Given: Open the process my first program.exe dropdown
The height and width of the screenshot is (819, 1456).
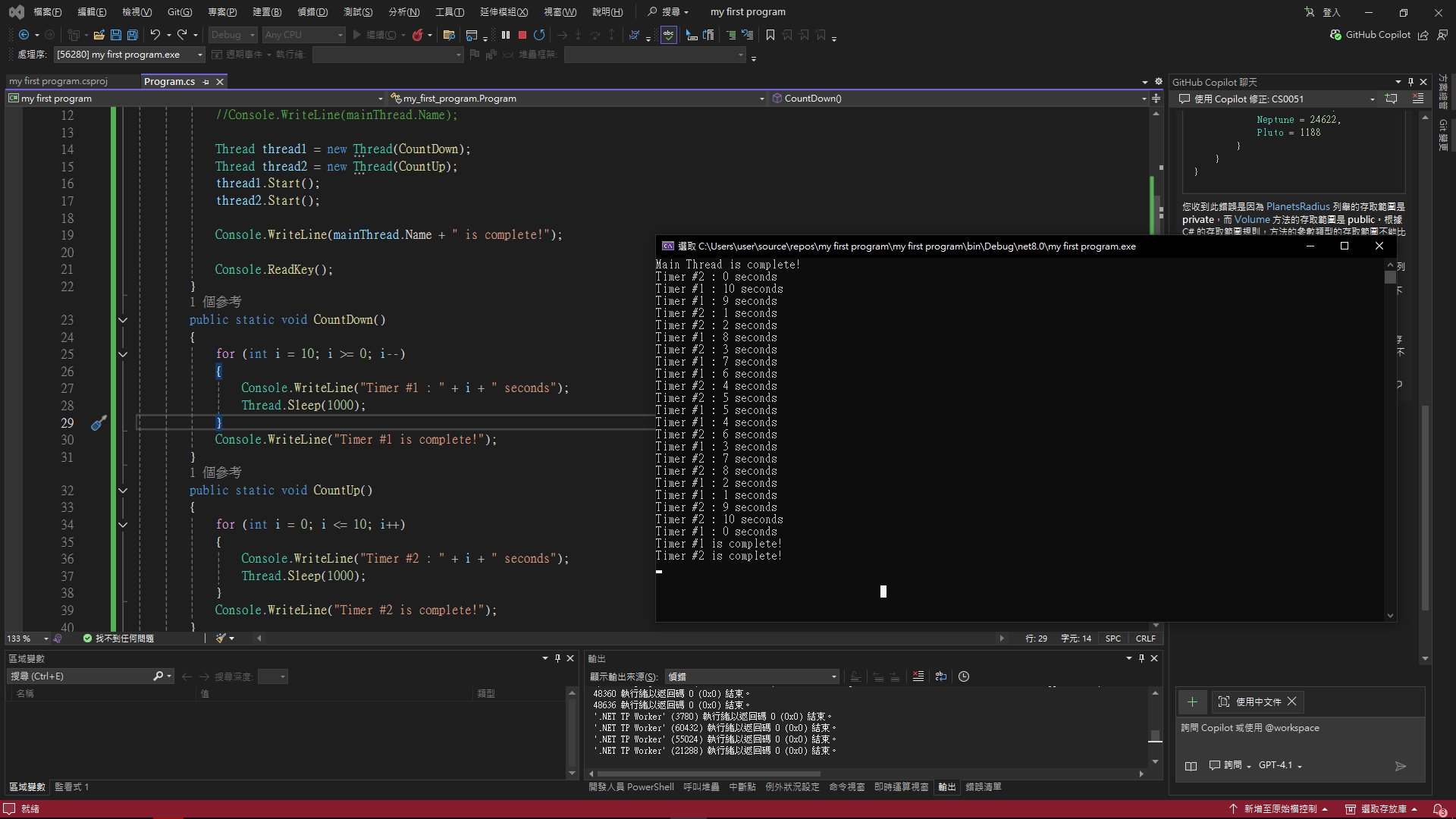Looking at the screenshot, I should pos(129,55).
